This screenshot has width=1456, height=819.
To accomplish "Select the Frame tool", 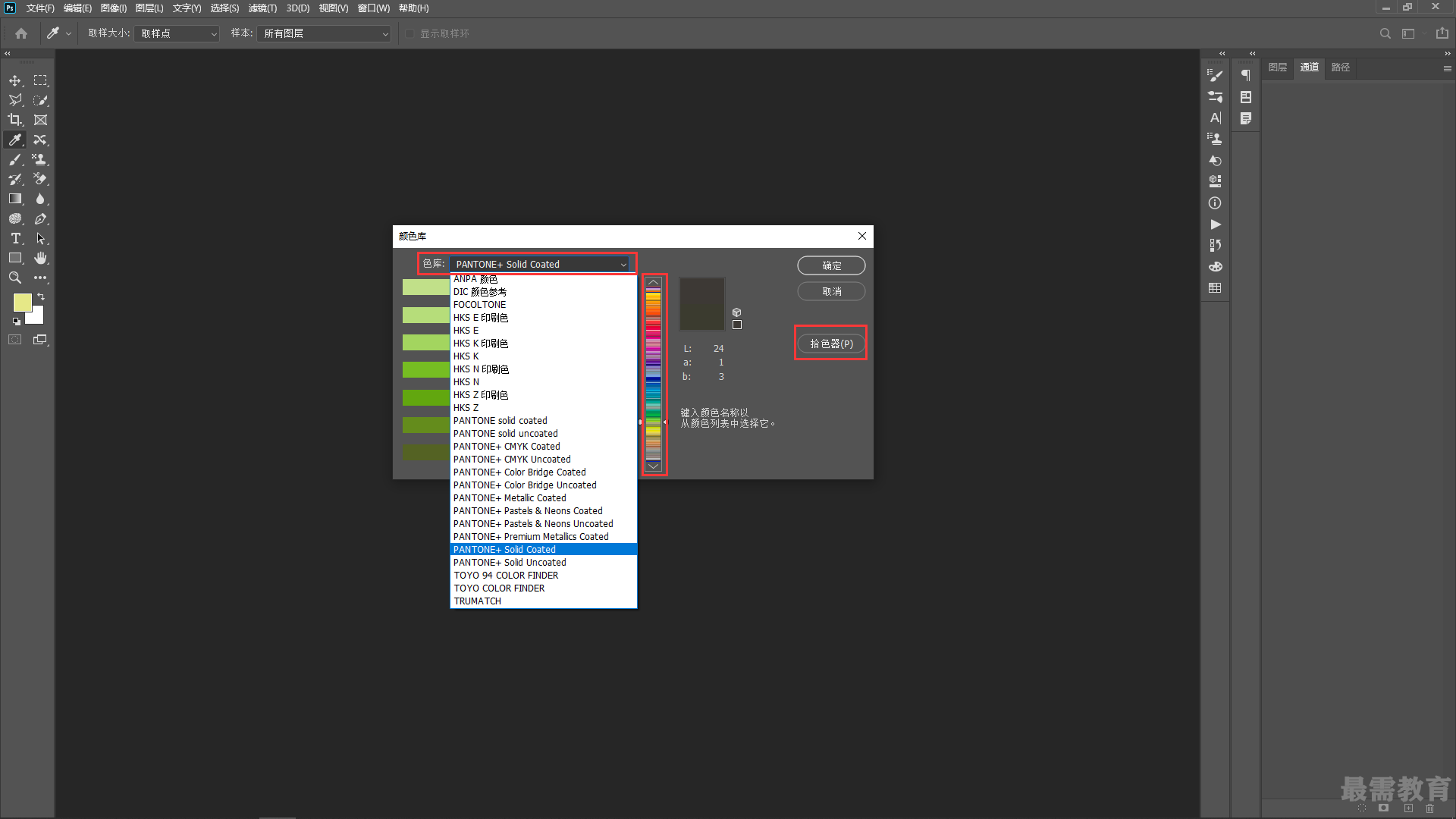I will tap(40, 120).
